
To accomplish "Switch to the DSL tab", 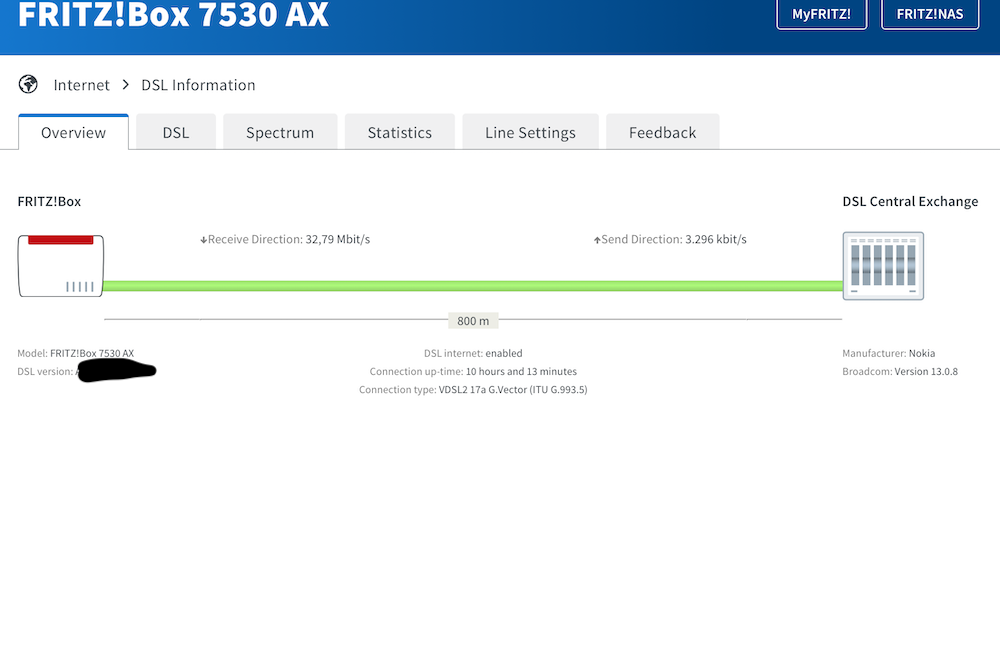I will pyautogui.click(x=176, y=132).
